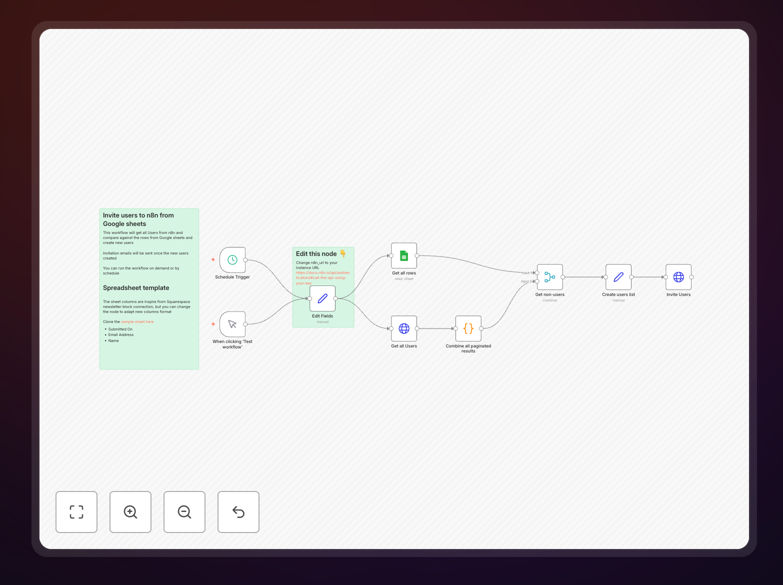The width and height of the screenshot is (783, 585).
Task: Zoom out of the workflow canvas
Action: [184, 512]
